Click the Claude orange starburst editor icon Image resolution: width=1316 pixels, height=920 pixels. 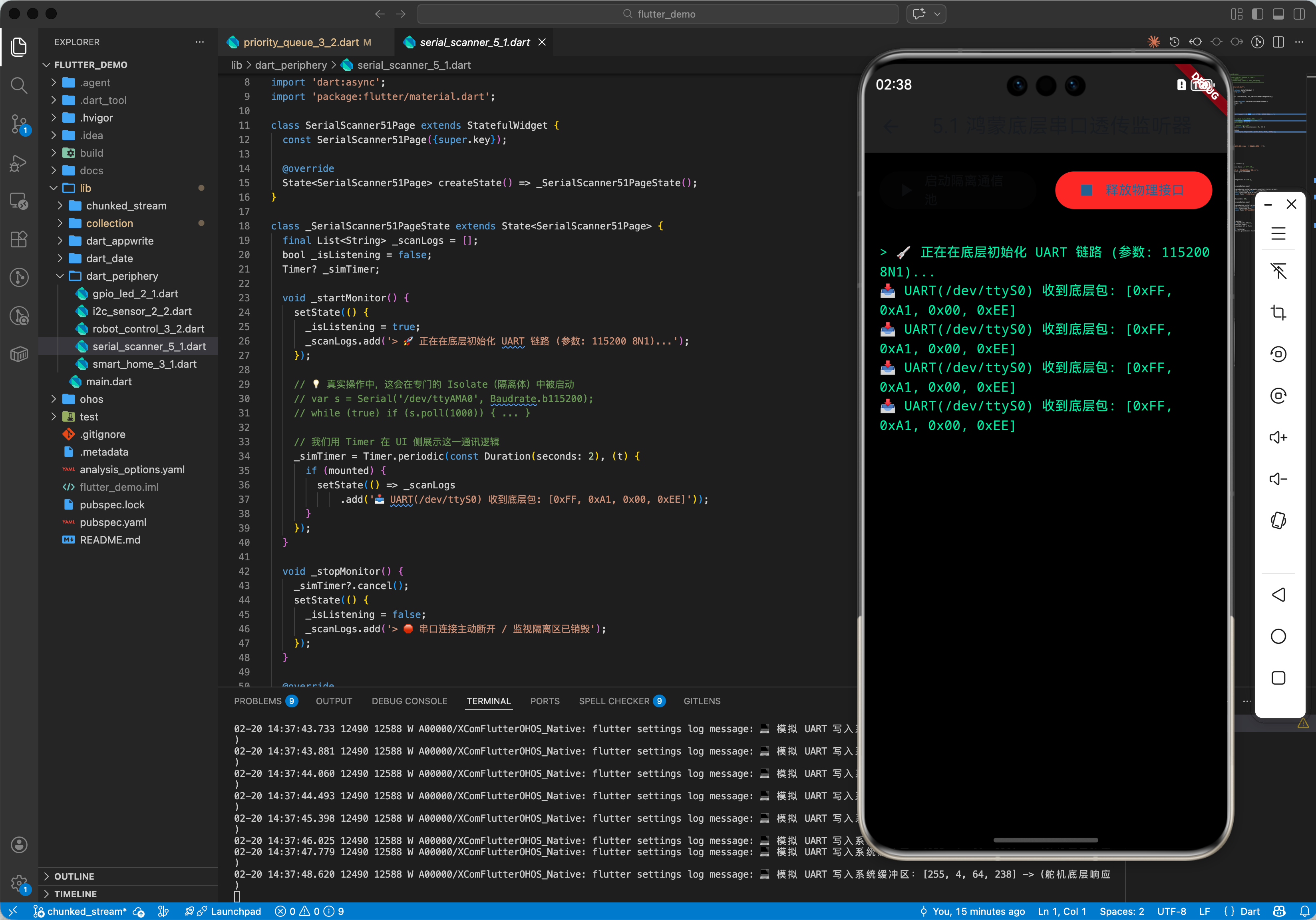tap(1153, 42)
